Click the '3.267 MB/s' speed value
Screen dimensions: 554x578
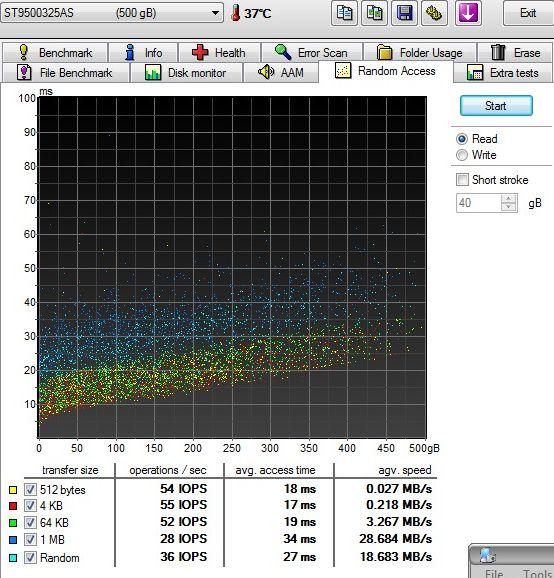399,522
